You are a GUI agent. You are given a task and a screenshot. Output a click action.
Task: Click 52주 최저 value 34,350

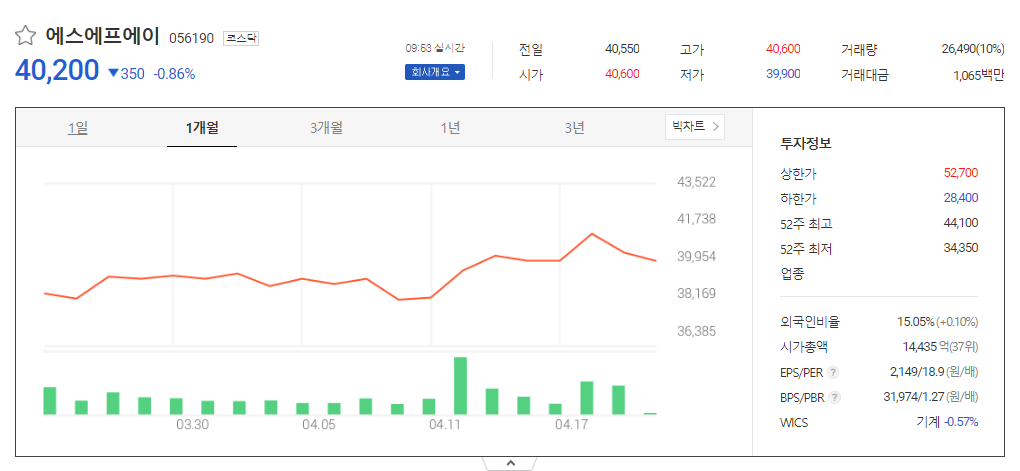click(x=961, y=248)
